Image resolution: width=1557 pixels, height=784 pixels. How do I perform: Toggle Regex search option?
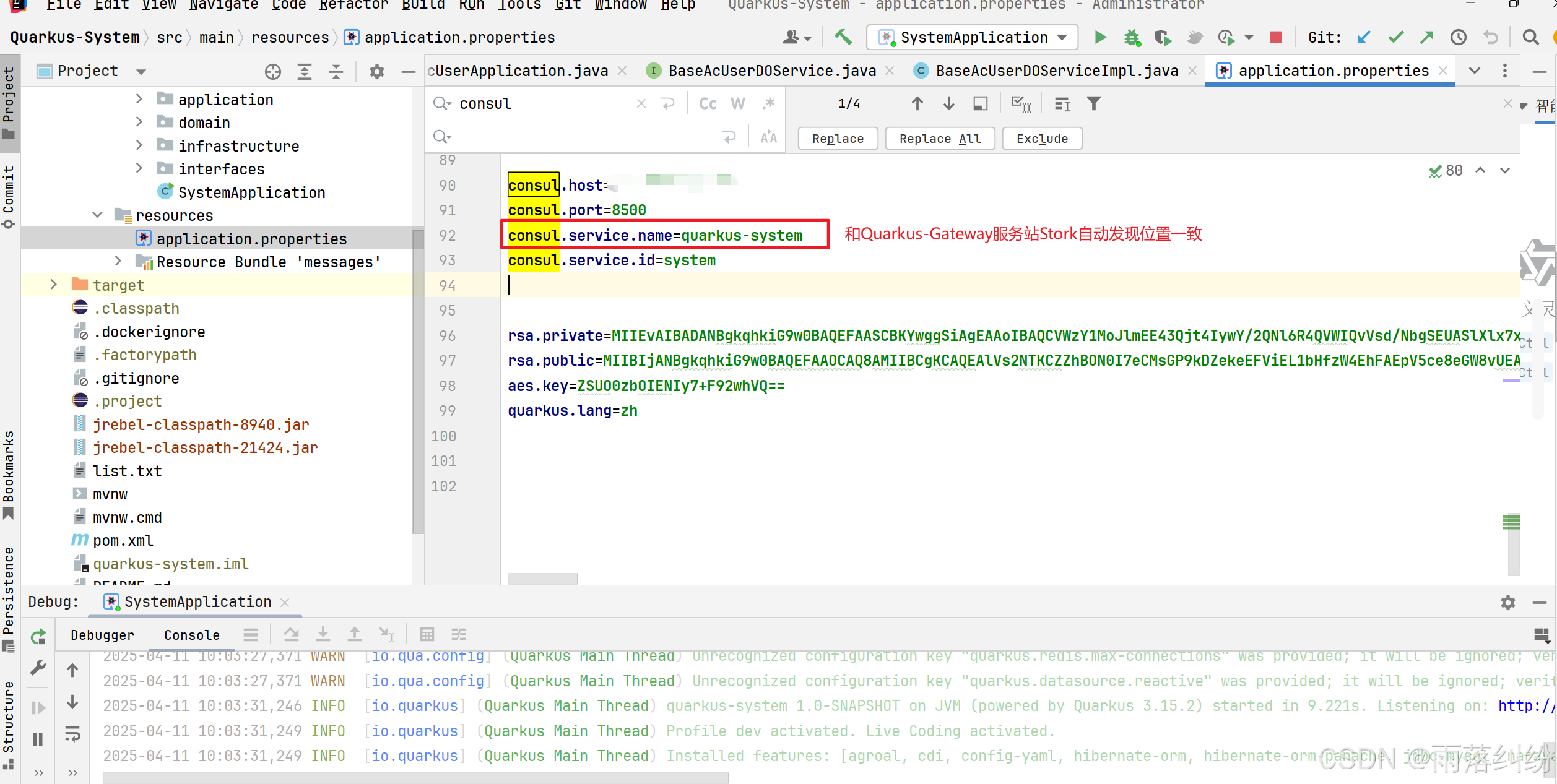point(768,104)
